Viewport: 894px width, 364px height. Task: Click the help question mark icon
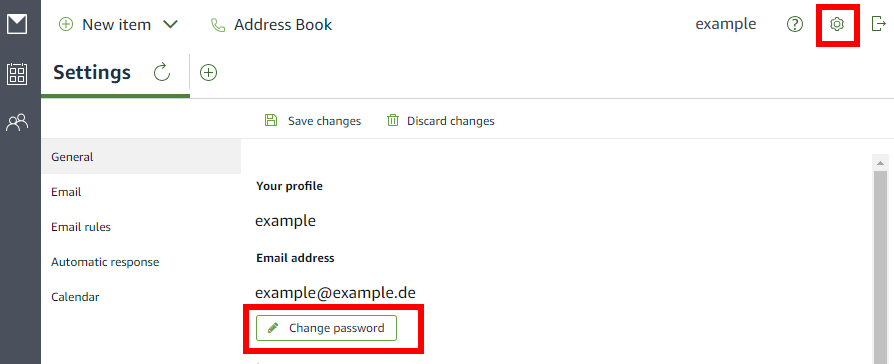pyautogui.click(x=794, y=25)
